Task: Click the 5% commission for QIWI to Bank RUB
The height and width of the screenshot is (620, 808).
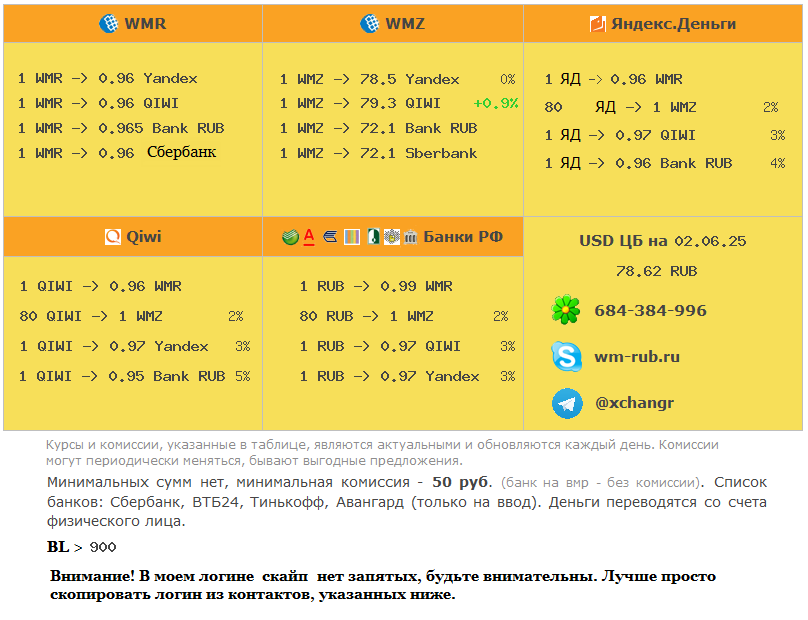Action: (243, 376)
